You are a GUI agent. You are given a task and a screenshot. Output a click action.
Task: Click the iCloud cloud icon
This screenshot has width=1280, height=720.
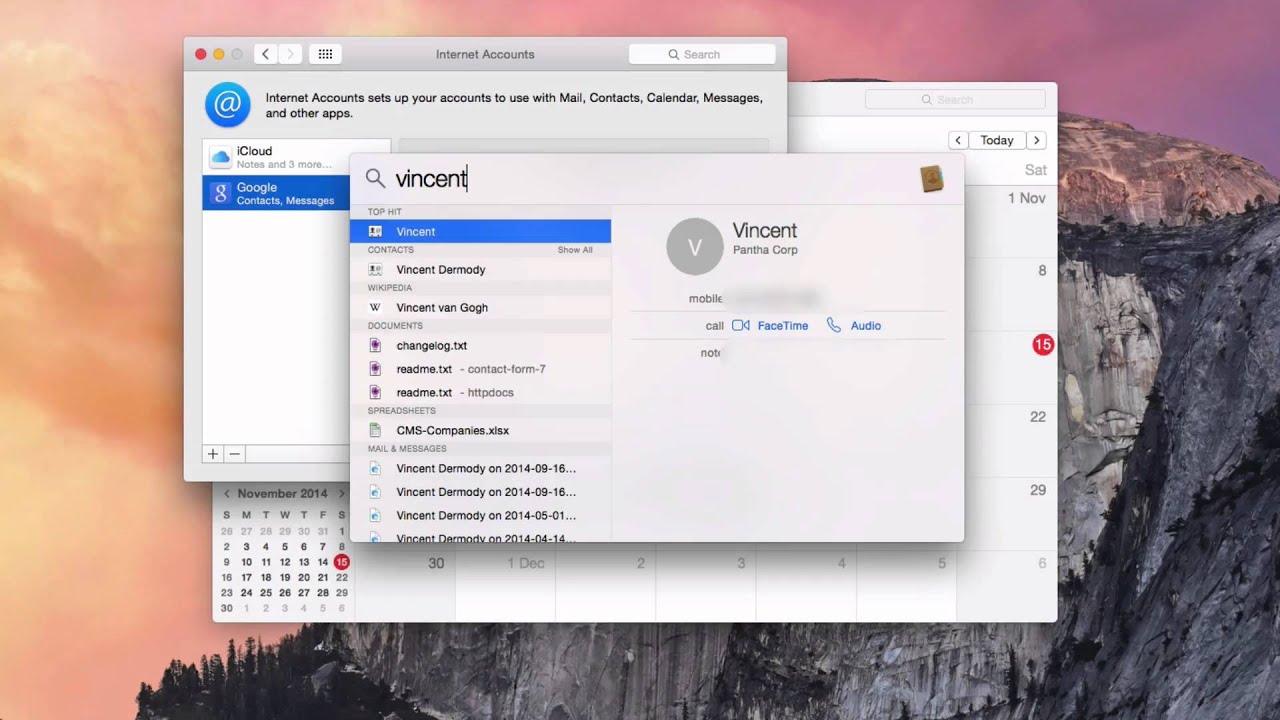tap(220, 157)
